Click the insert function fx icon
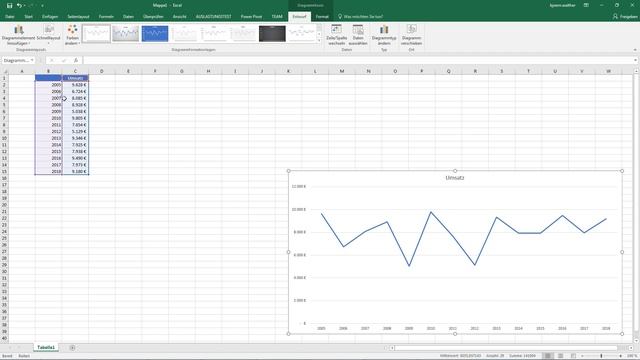Image resolution: width=640 pixels, height=360 pixels. tap(76, 60)
